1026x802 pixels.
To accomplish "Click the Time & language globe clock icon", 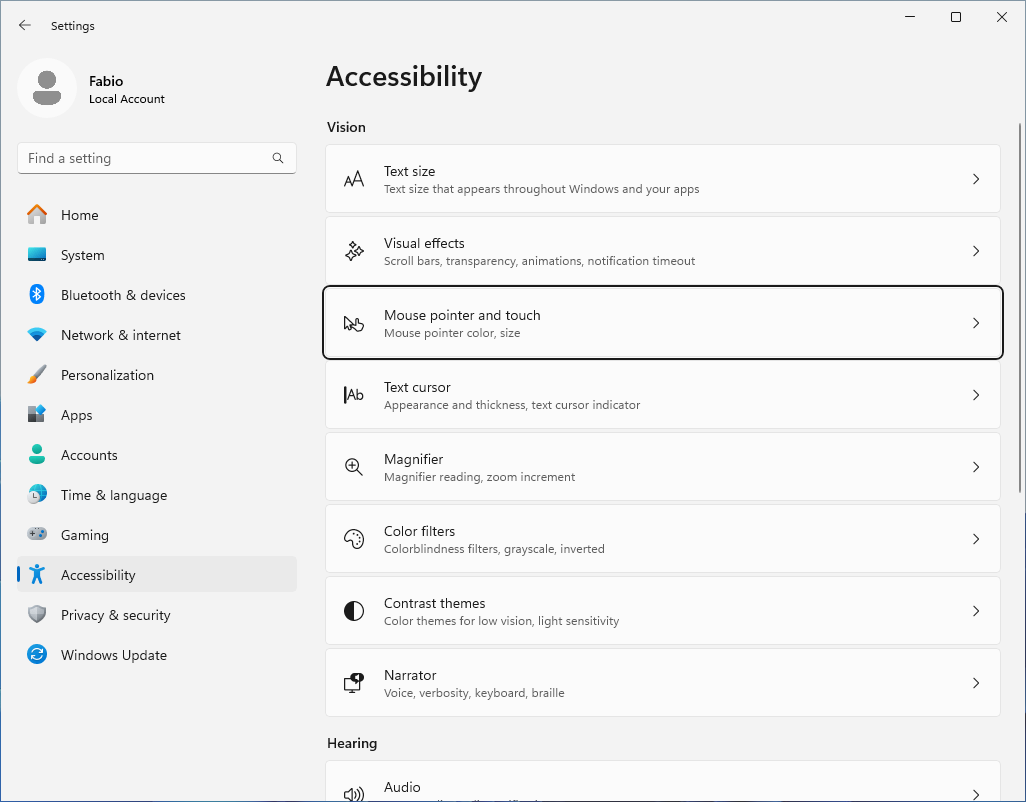I will point(37,495).
